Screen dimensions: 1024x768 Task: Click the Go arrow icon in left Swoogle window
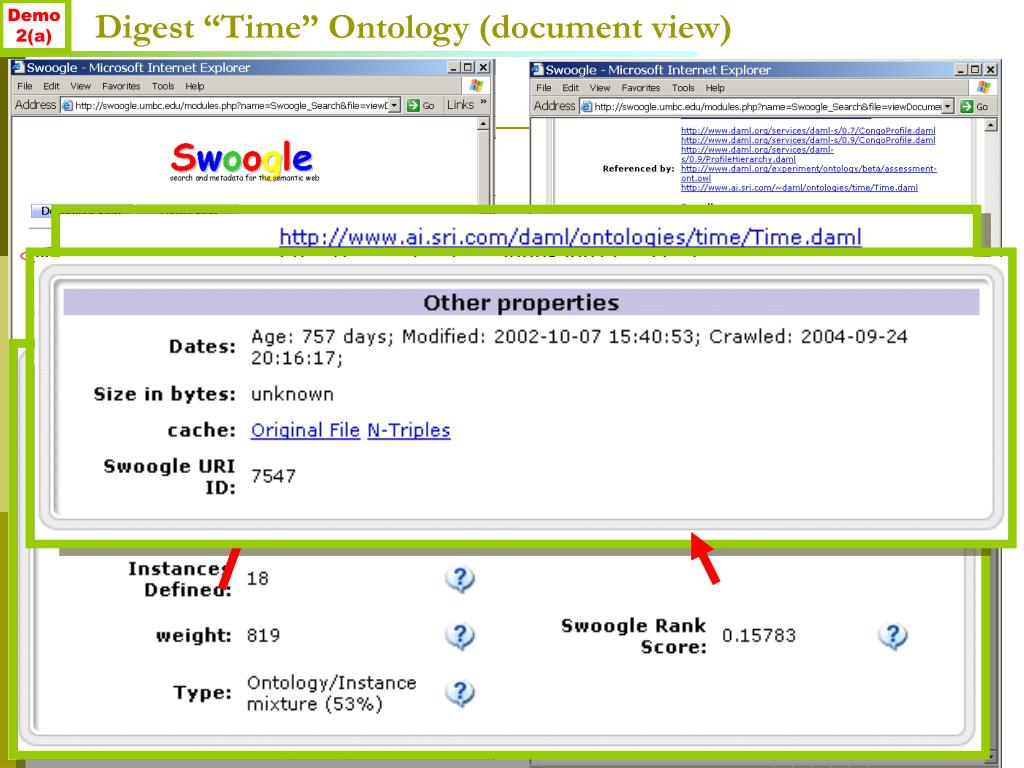tap(413, 105)
